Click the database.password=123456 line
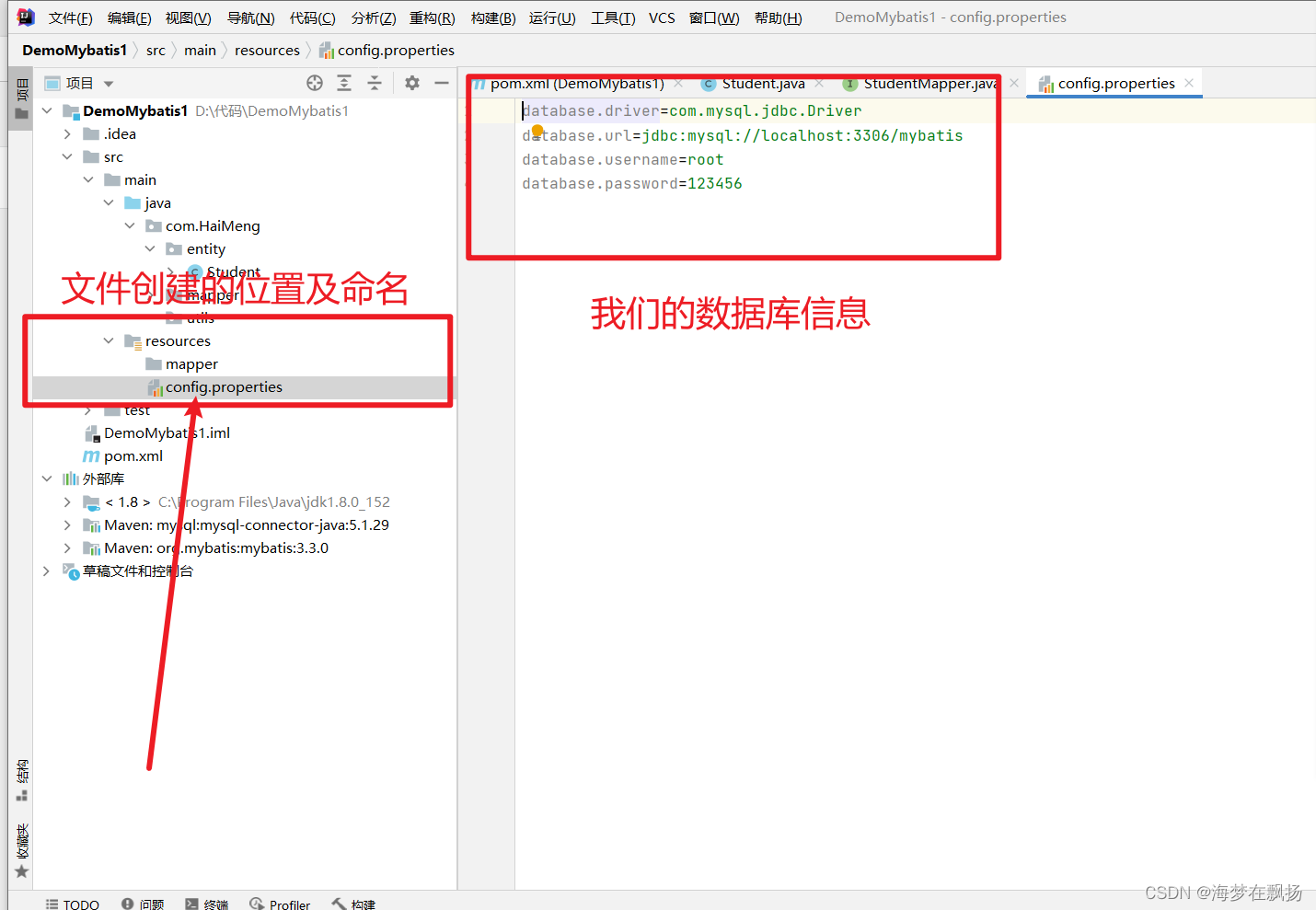The height and width of the screenshot is (910, 1316). 631,183
